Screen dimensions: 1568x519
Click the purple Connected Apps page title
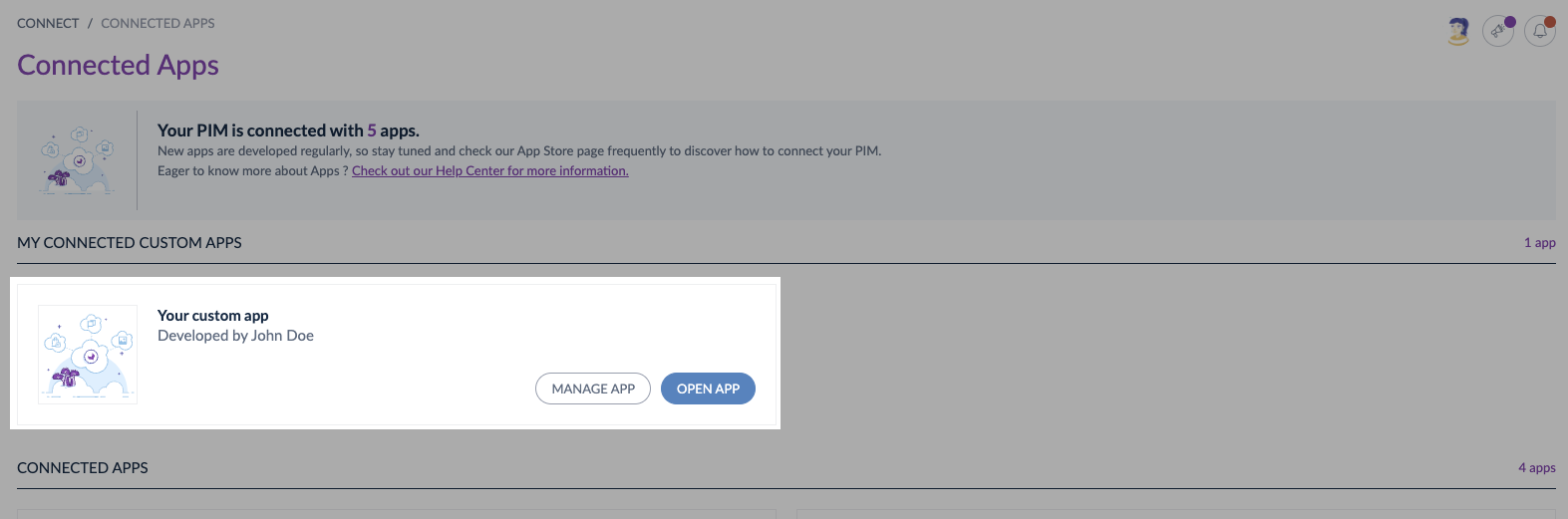[x=118, y=65]
